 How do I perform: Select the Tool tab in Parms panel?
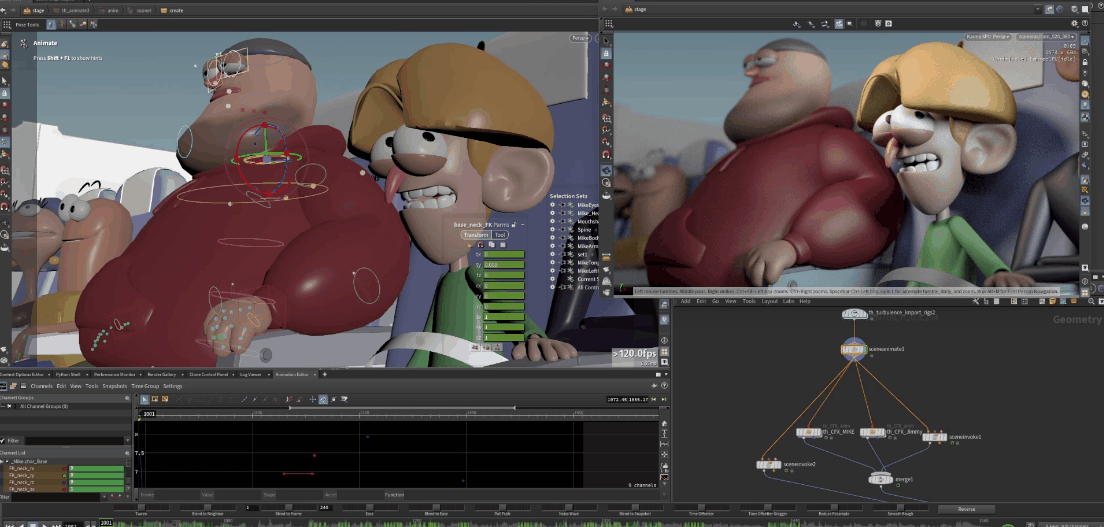coord(500,235)
